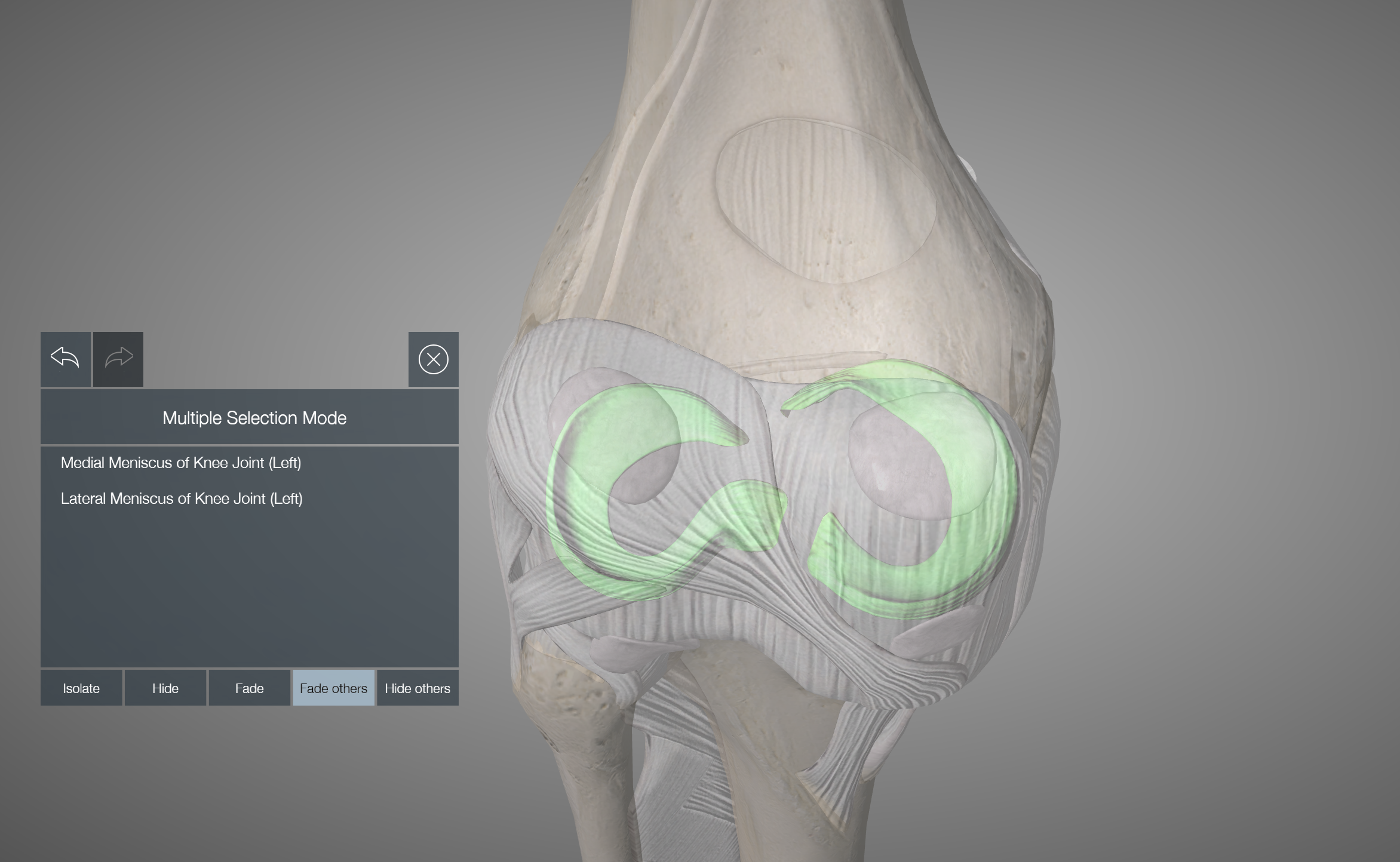
Task: Click the oval outlined patch on the femur
Action: (x=826, y=200)
